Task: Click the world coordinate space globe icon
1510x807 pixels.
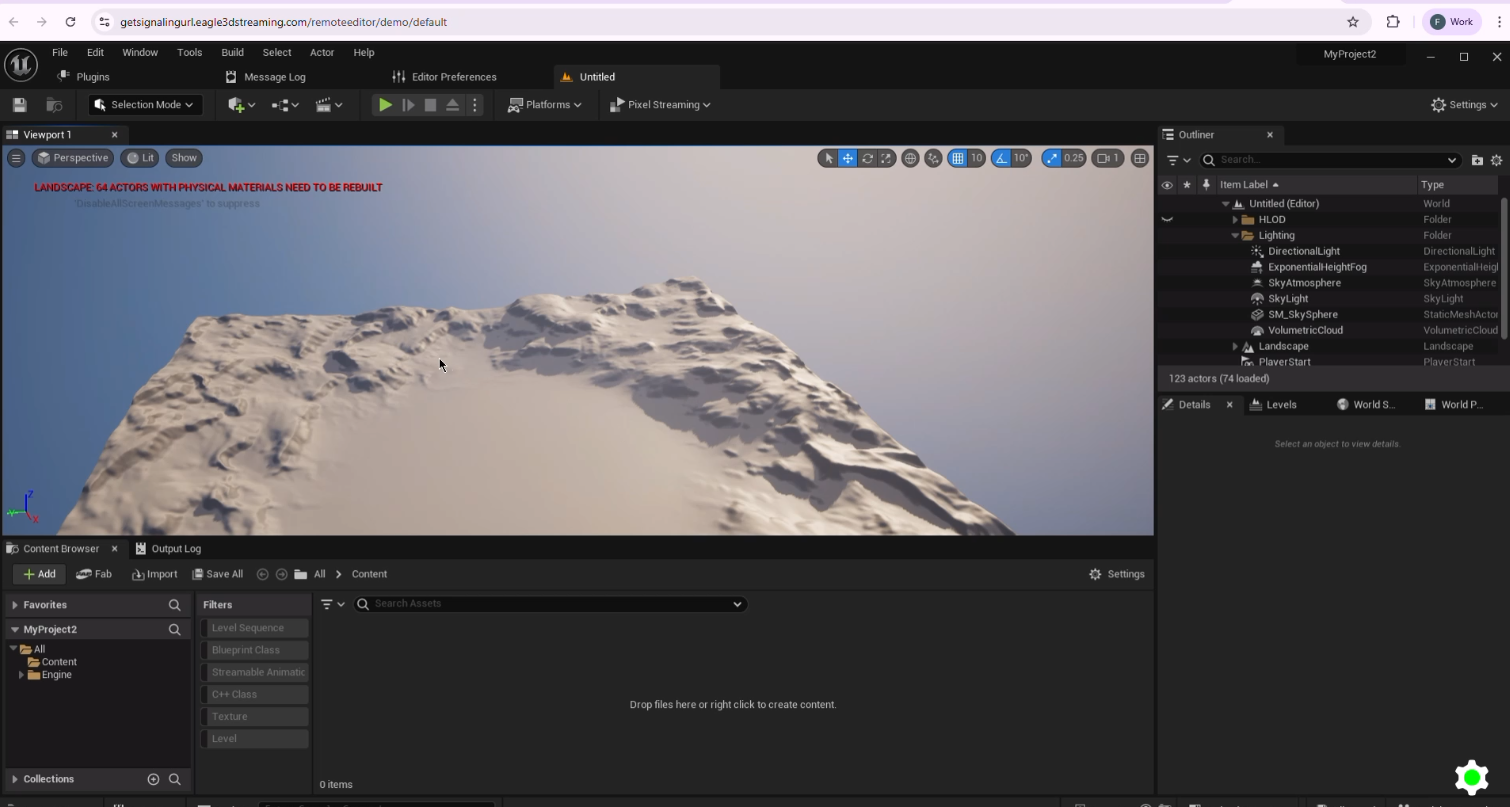Action: click(x=910, y=158)
